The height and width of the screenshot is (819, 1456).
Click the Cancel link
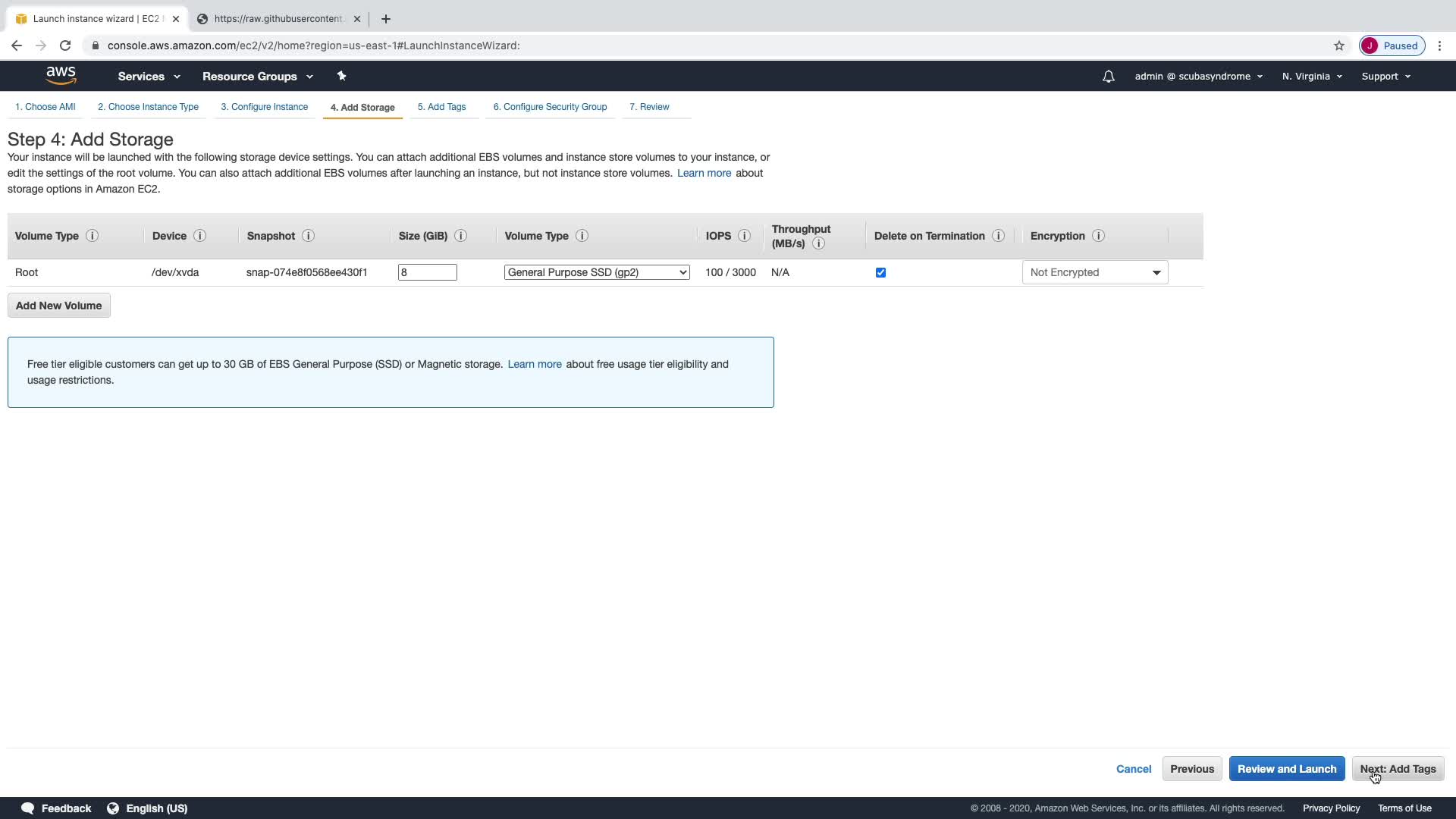(x=1133, y=769)
